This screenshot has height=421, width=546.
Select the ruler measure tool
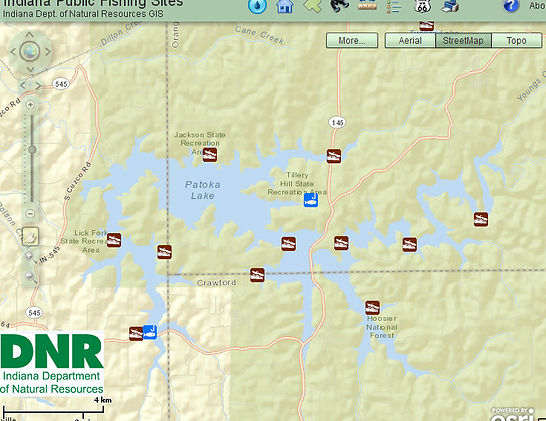tap(367, 5)
